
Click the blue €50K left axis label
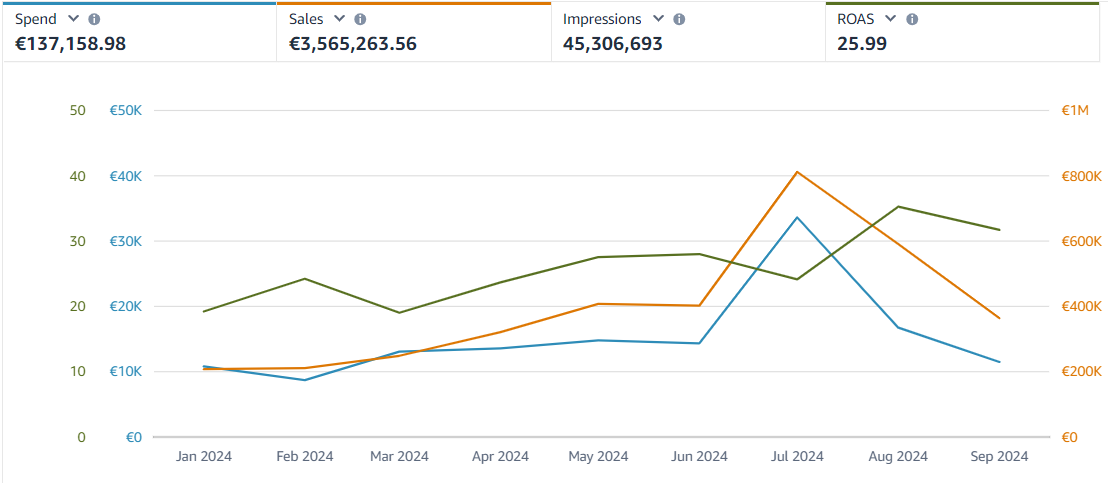click(126, 111)
